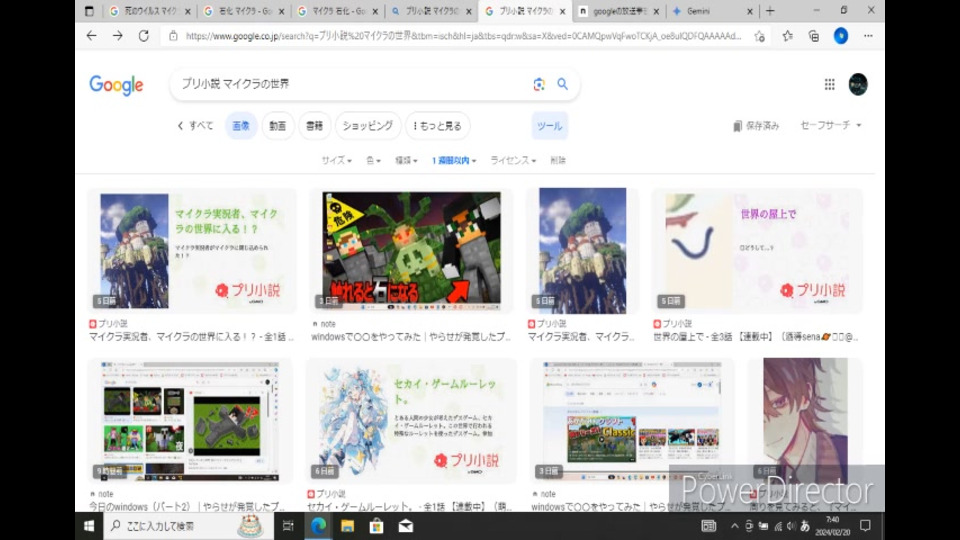This screenshot has width=960, height=540.
Task: Open 保存済み saved items
Action: [x=756, y=126]
